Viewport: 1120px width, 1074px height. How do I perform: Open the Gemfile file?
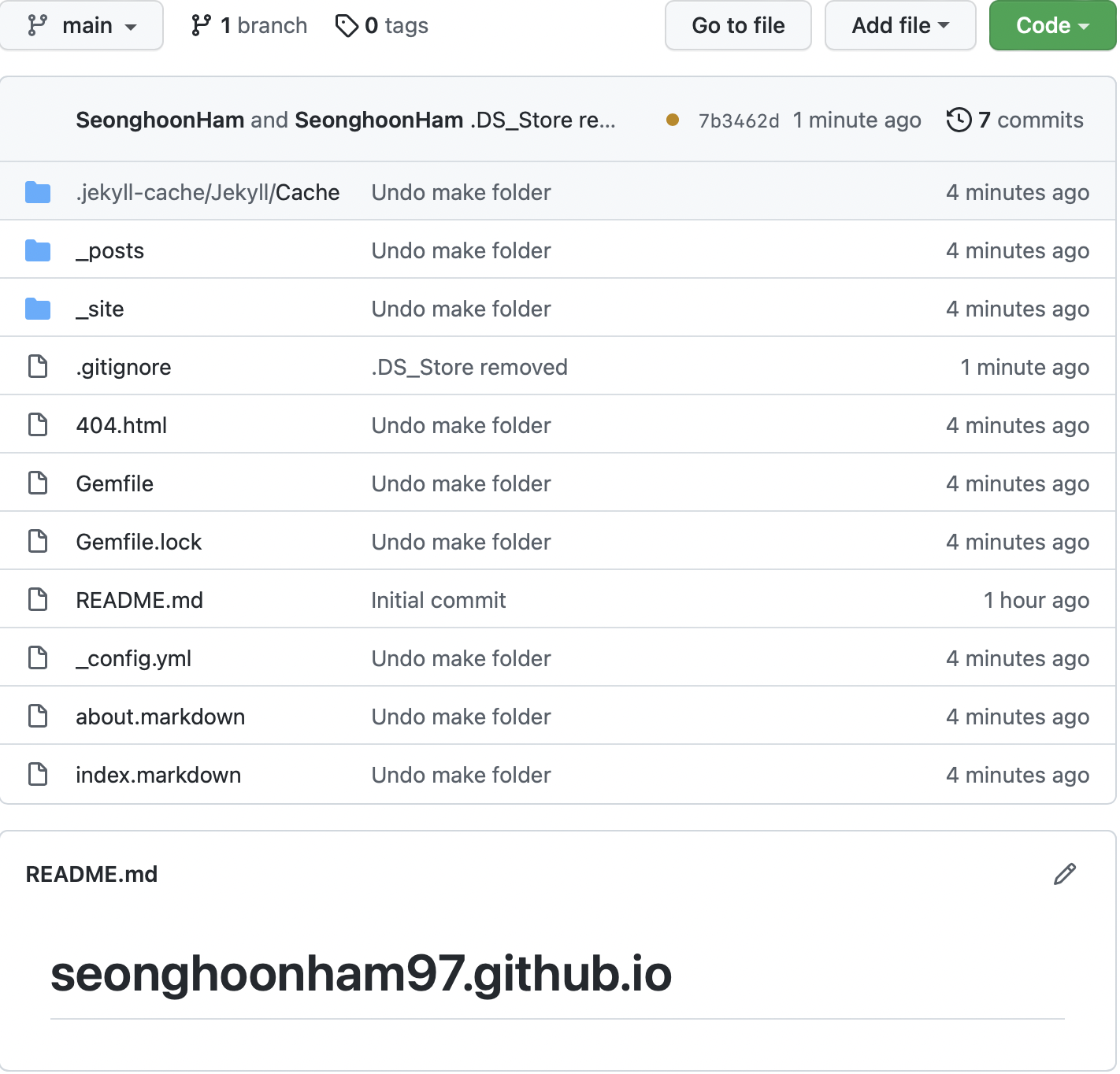point(115,483)
